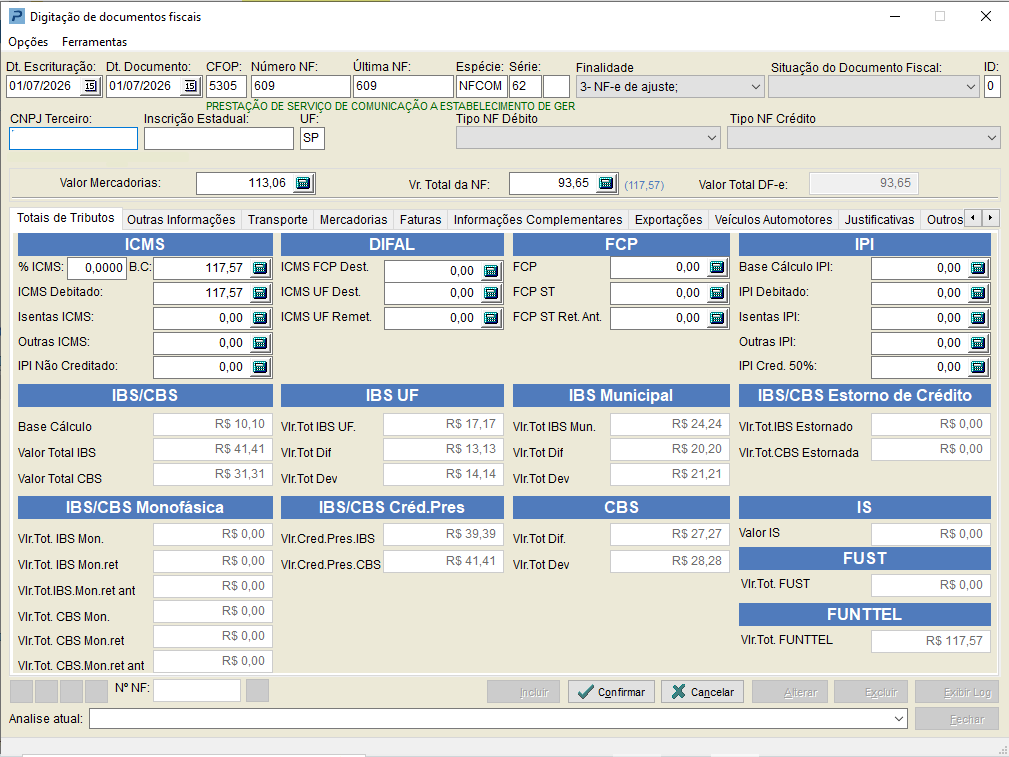Open the Opções menu
Image resolution: width=1009 pixels, height=757 pixels.
(28, 42)
